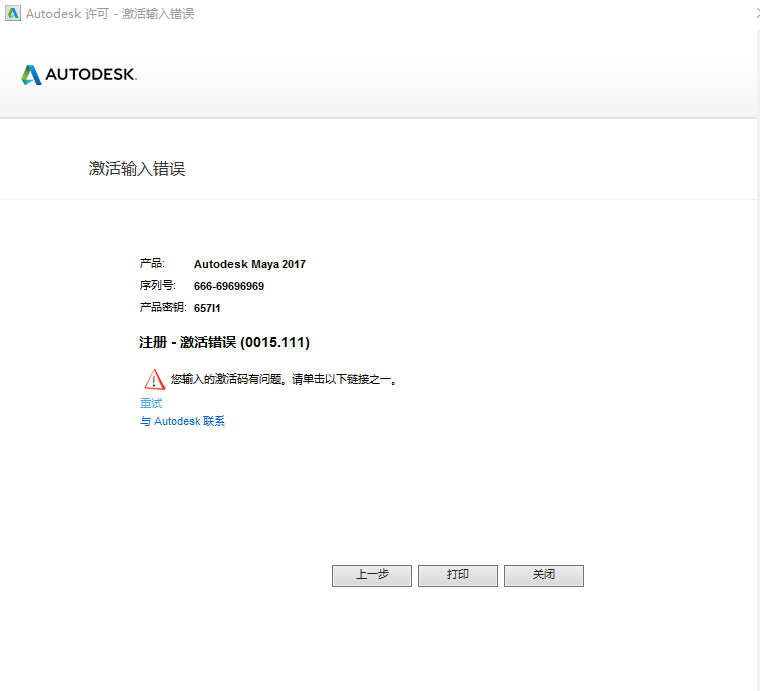Click the Autodesk logo in the header
The image size is (760, 691).
tap(79, 75)
